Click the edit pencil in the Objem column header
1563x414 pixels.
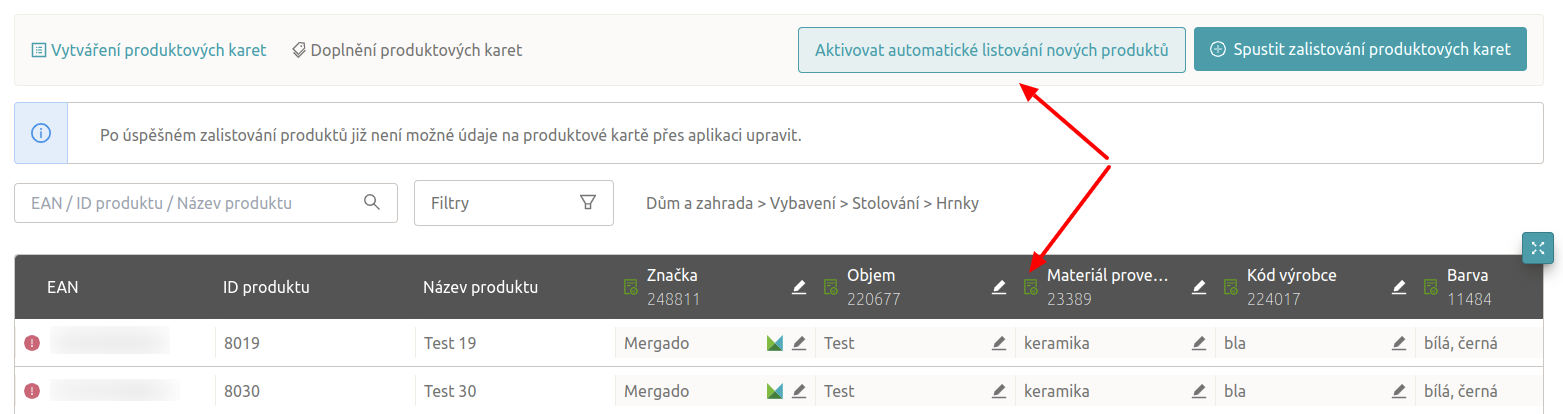pos(998,288)
